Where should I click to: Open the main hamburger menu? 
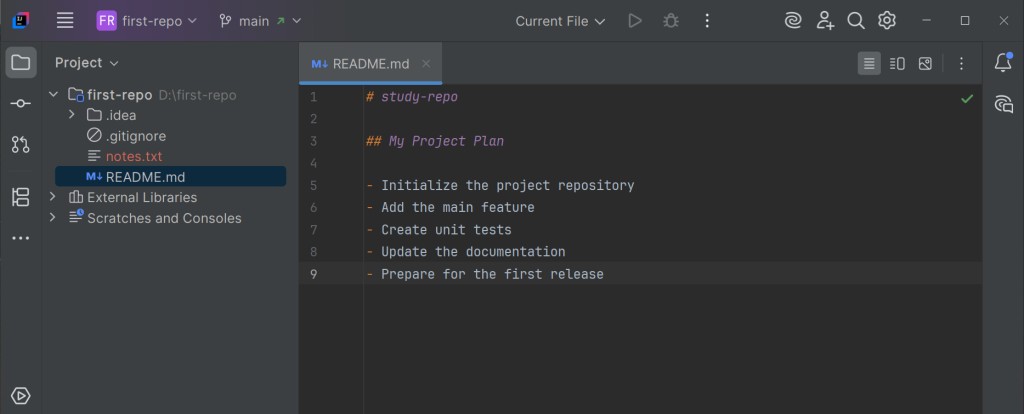(x=65, y=21)
